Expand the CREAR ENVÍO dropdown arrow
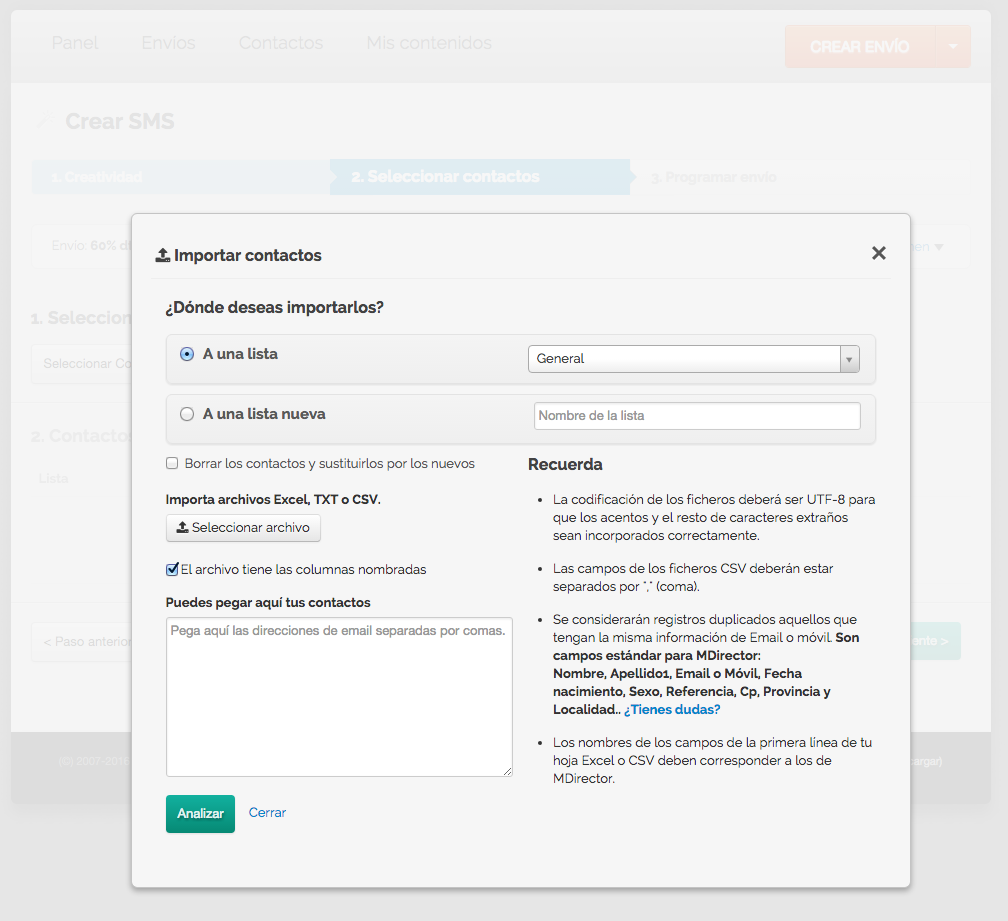The height and width of the screenshot is (921, 1008). (x=953, y=47)
